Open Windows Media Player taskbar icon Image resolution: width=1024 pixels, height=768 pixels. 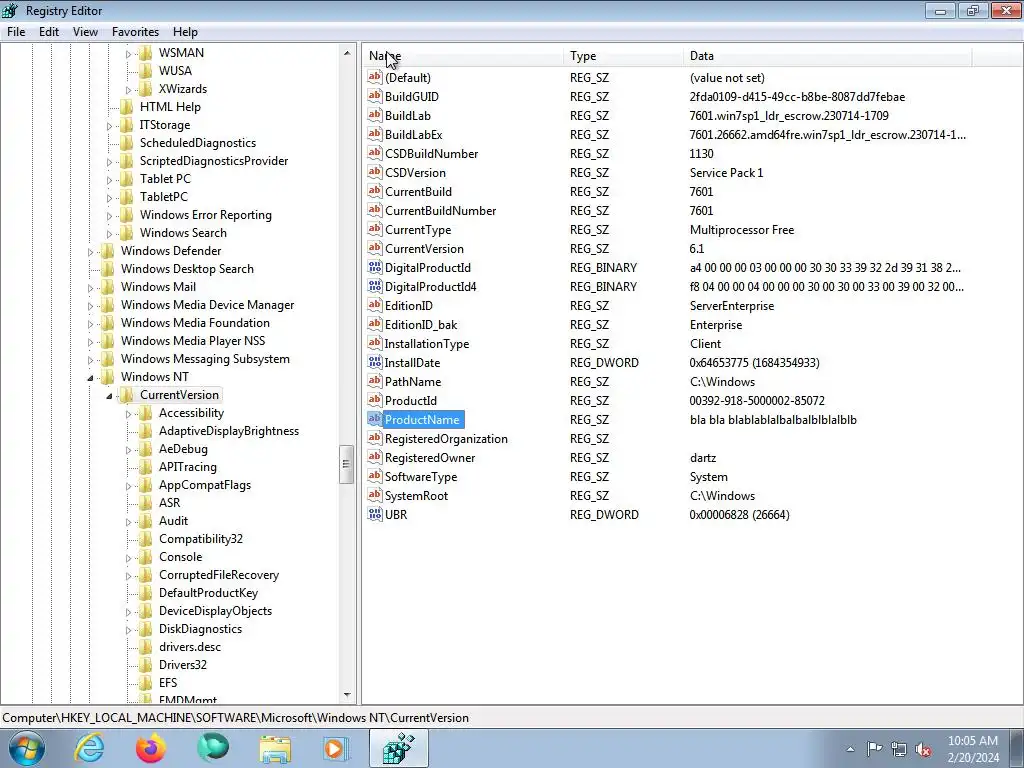(336, 748)
